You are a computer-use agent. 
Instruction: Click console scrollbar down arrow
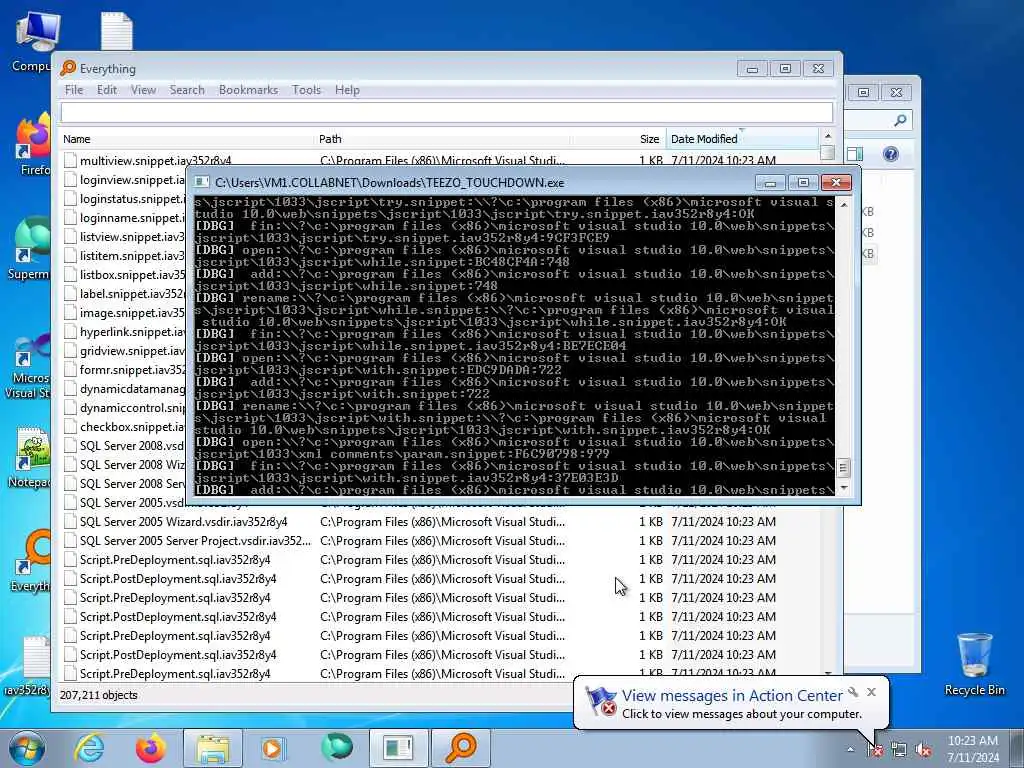click(843, 488)
